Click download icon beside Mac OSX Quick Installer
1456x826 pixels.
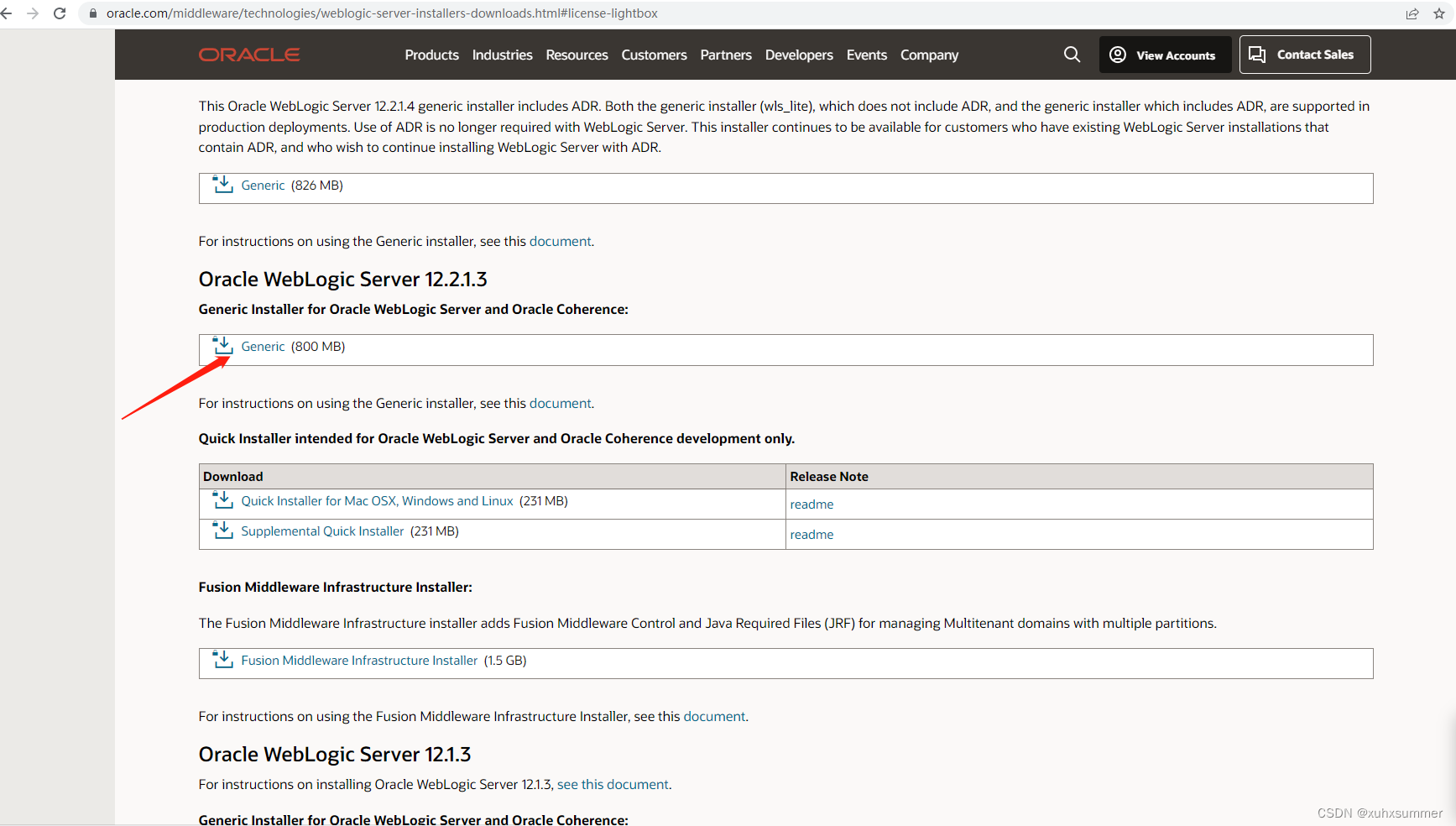click(222, 499)
